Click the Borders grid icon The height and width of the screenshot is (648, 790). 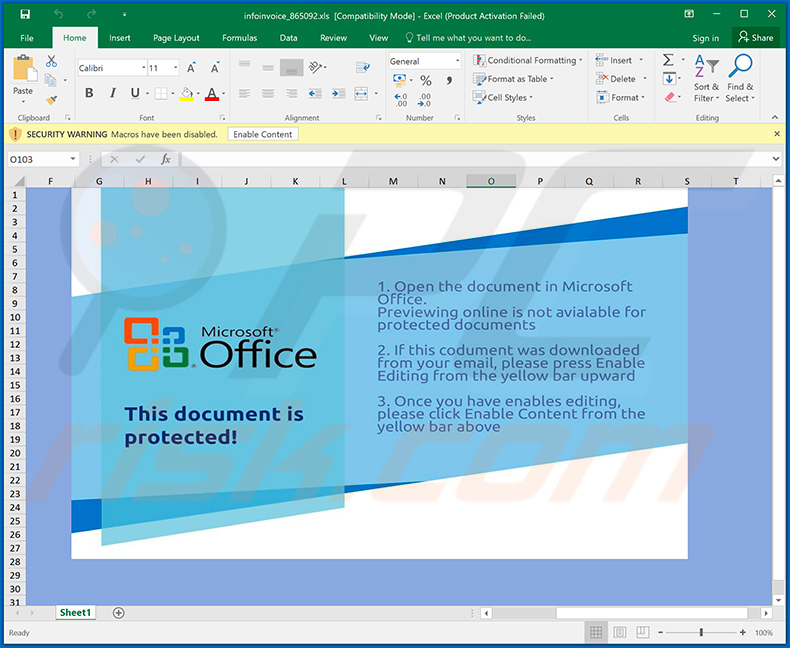[161, 93]
